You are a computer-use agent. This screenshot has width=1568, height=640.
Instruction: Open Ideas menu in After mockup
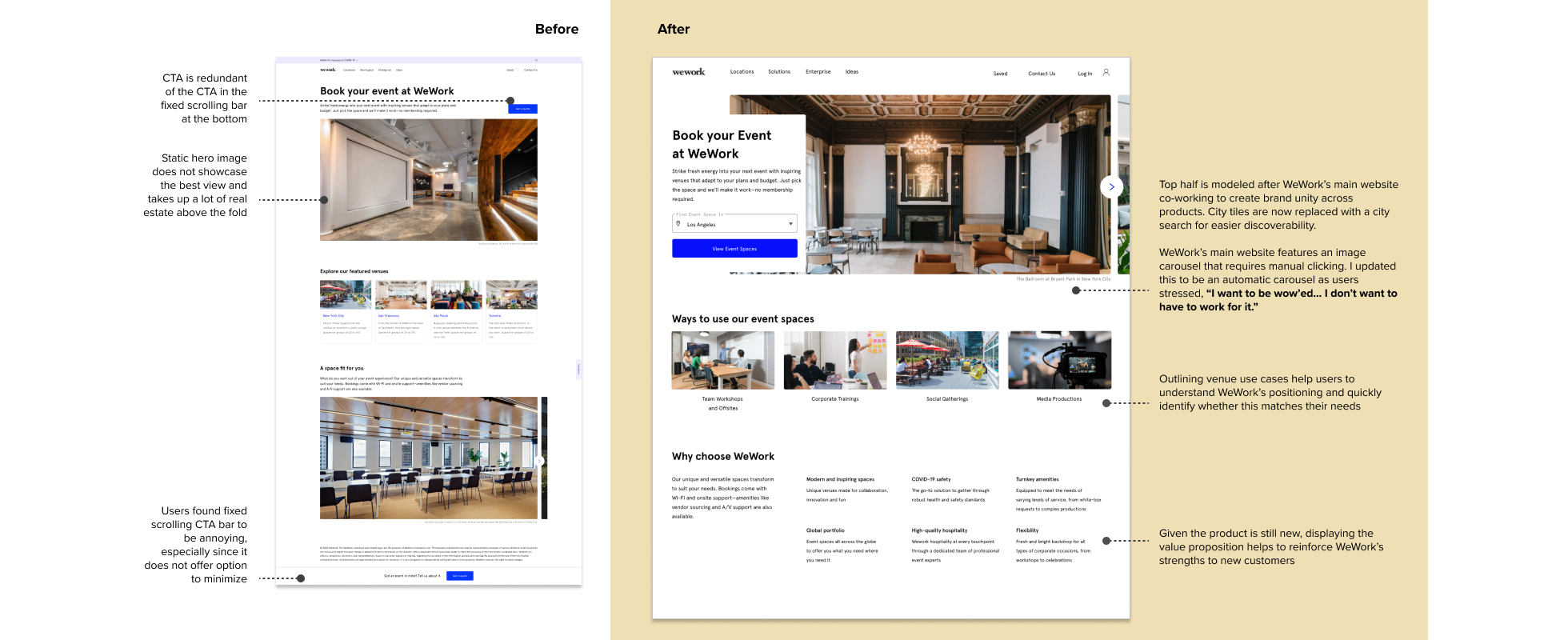point(852,72)
